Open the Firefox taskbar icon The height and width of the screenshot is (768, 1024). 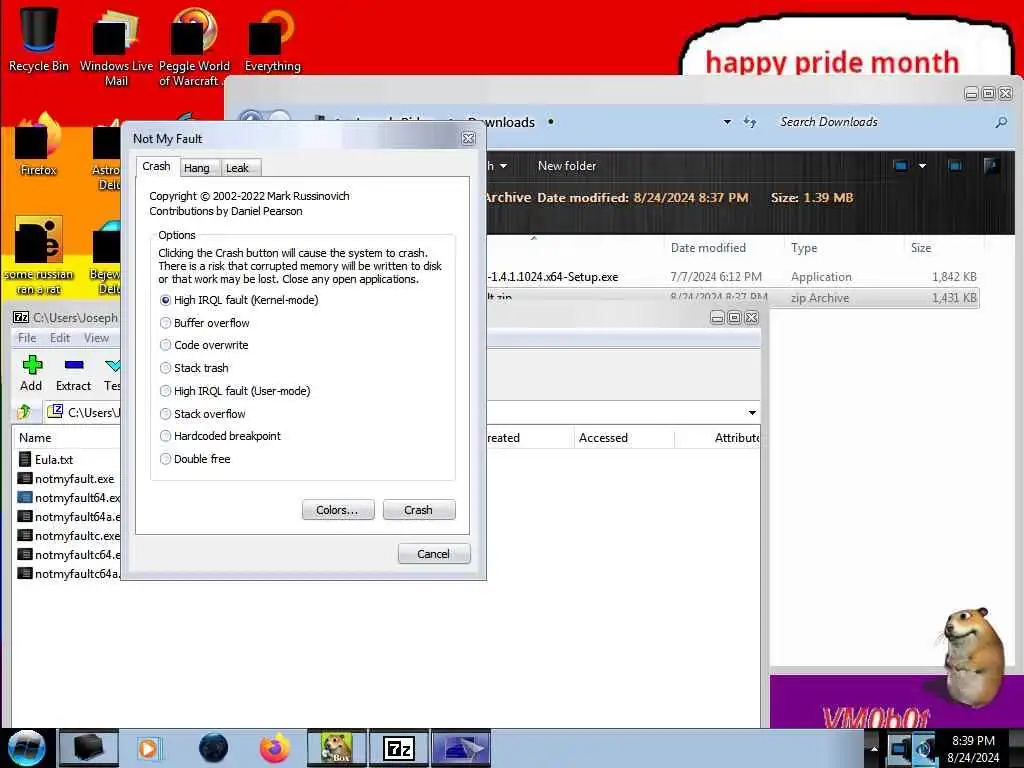coord(275,748)
